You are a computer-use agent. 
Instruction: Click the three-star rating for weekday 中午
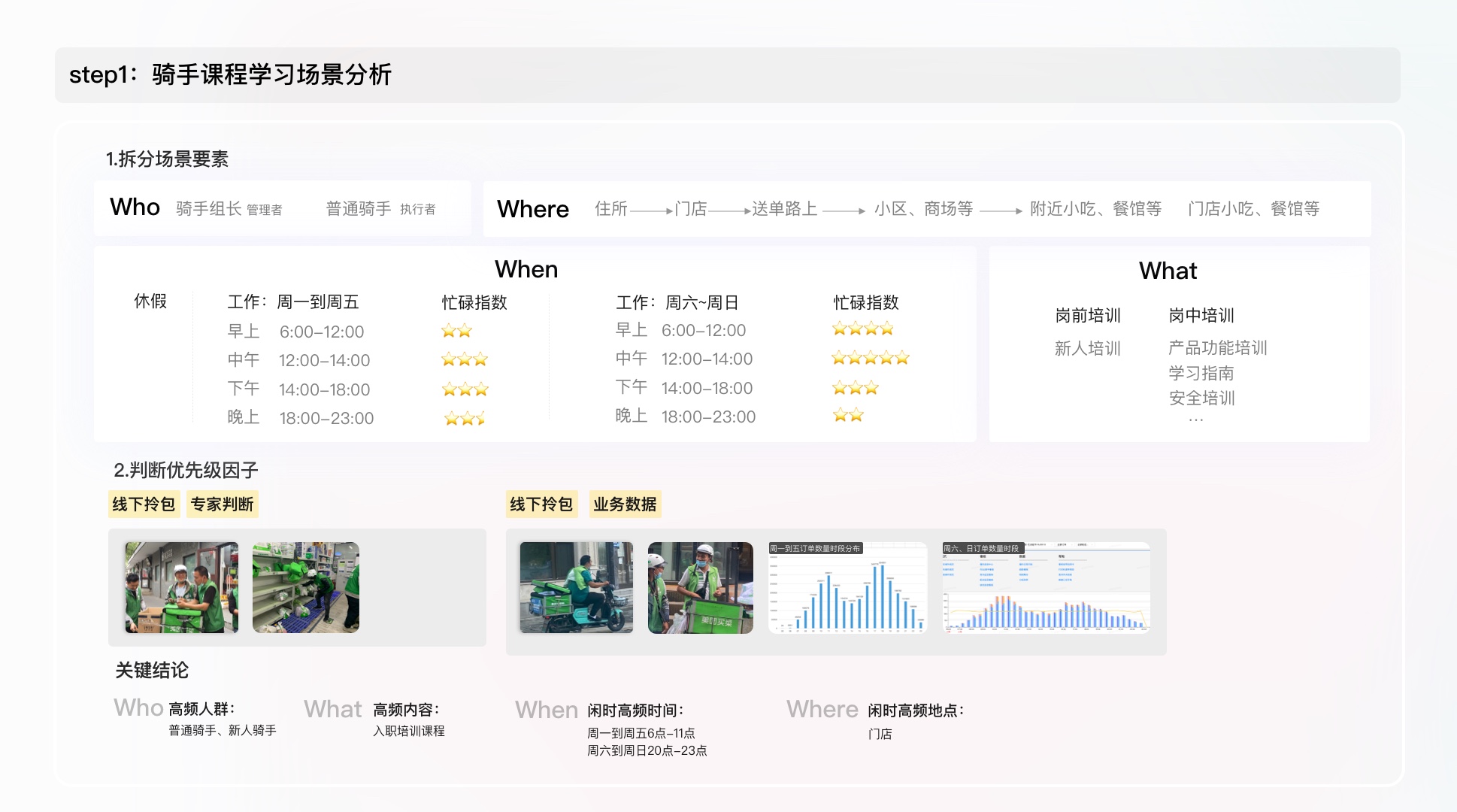465,359
